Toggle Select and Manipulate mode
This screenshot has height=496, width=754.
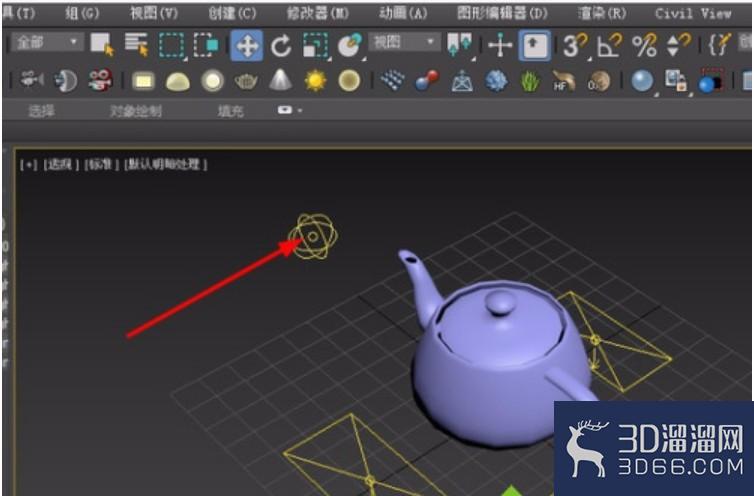tap(500, 45)
